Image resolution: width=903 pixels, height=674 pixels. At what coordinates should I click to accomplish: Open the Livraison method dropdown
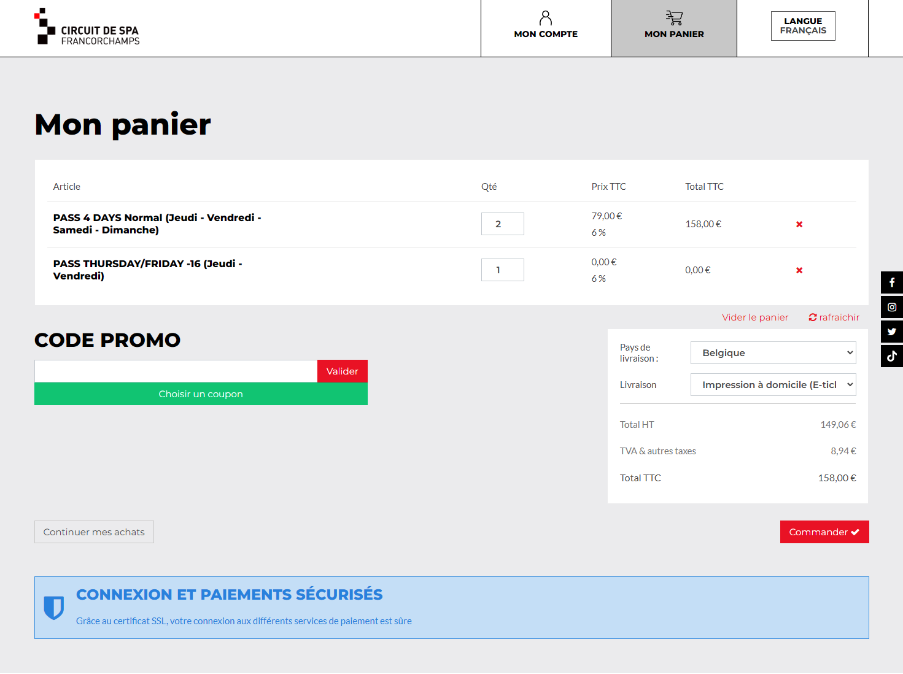click(x=773, y=385)
